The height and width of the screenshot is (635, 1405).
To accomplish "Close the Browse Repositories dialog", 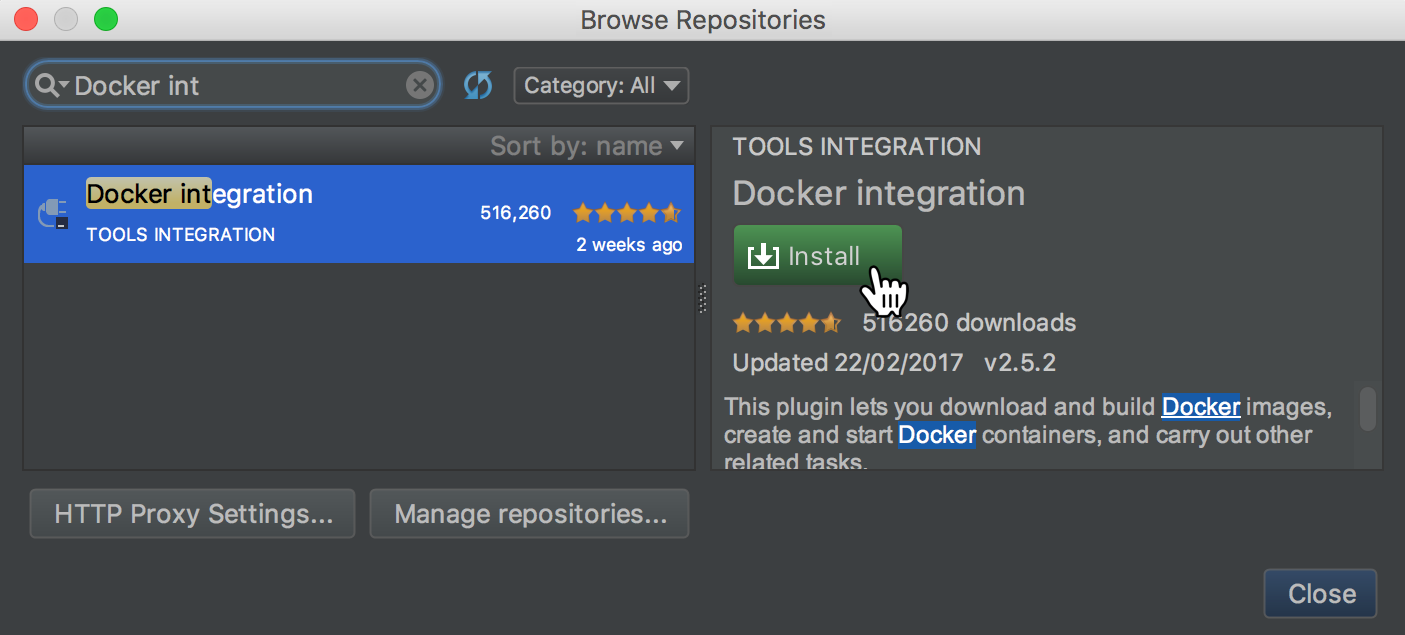I will 1320,594.
